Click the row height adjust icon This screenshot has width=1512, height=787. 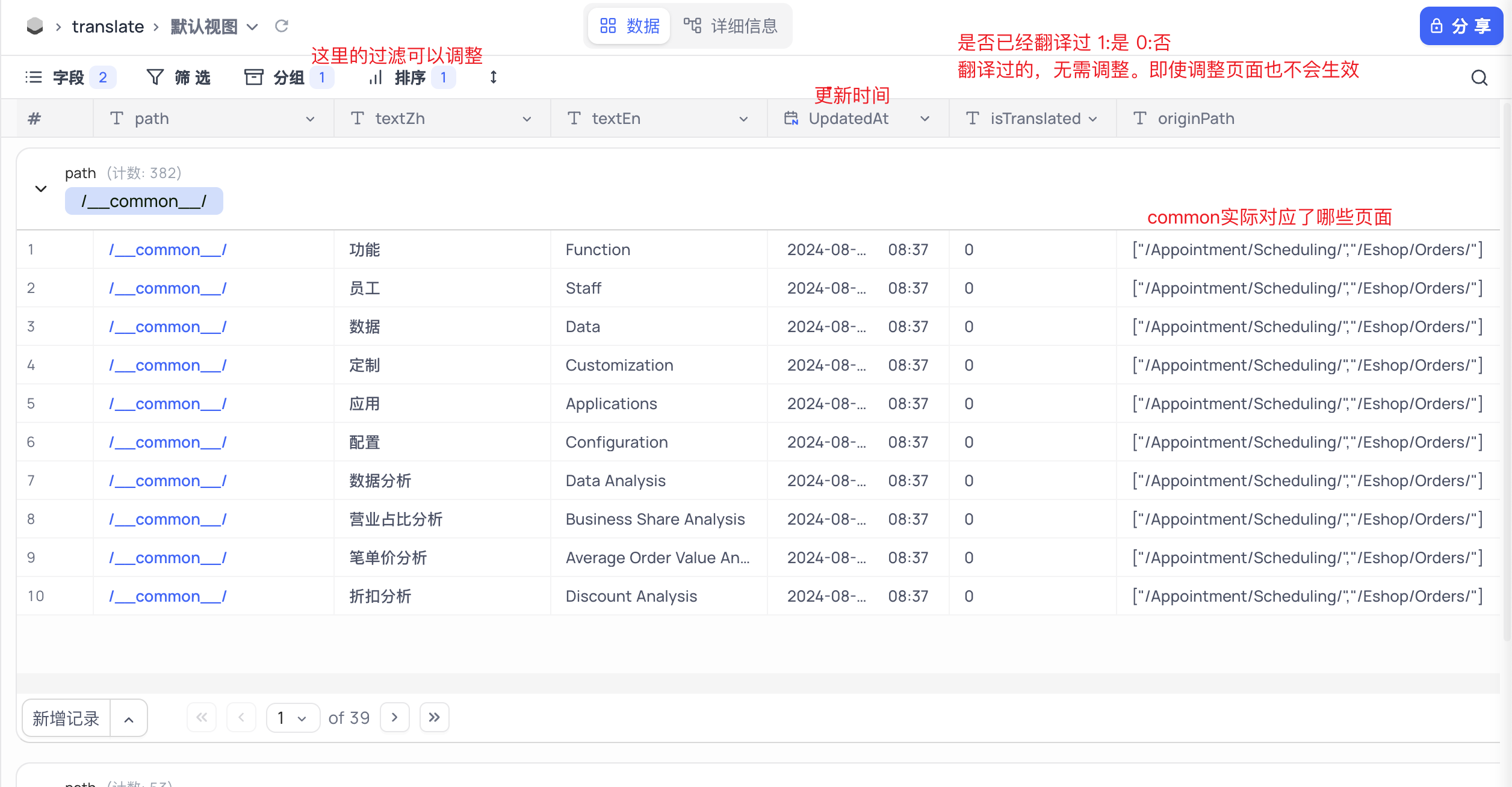(x=493, y=77)
